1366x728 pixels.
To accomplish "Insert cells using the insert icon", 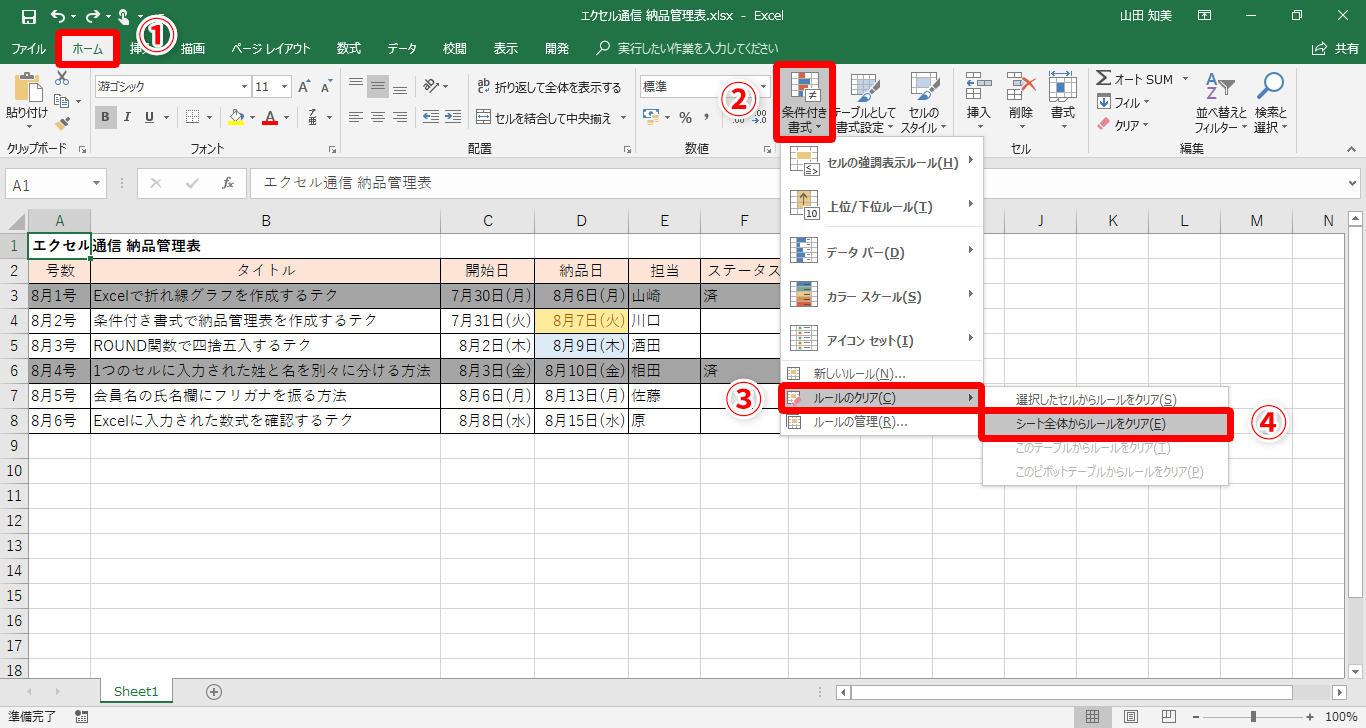I will (979, 102).
